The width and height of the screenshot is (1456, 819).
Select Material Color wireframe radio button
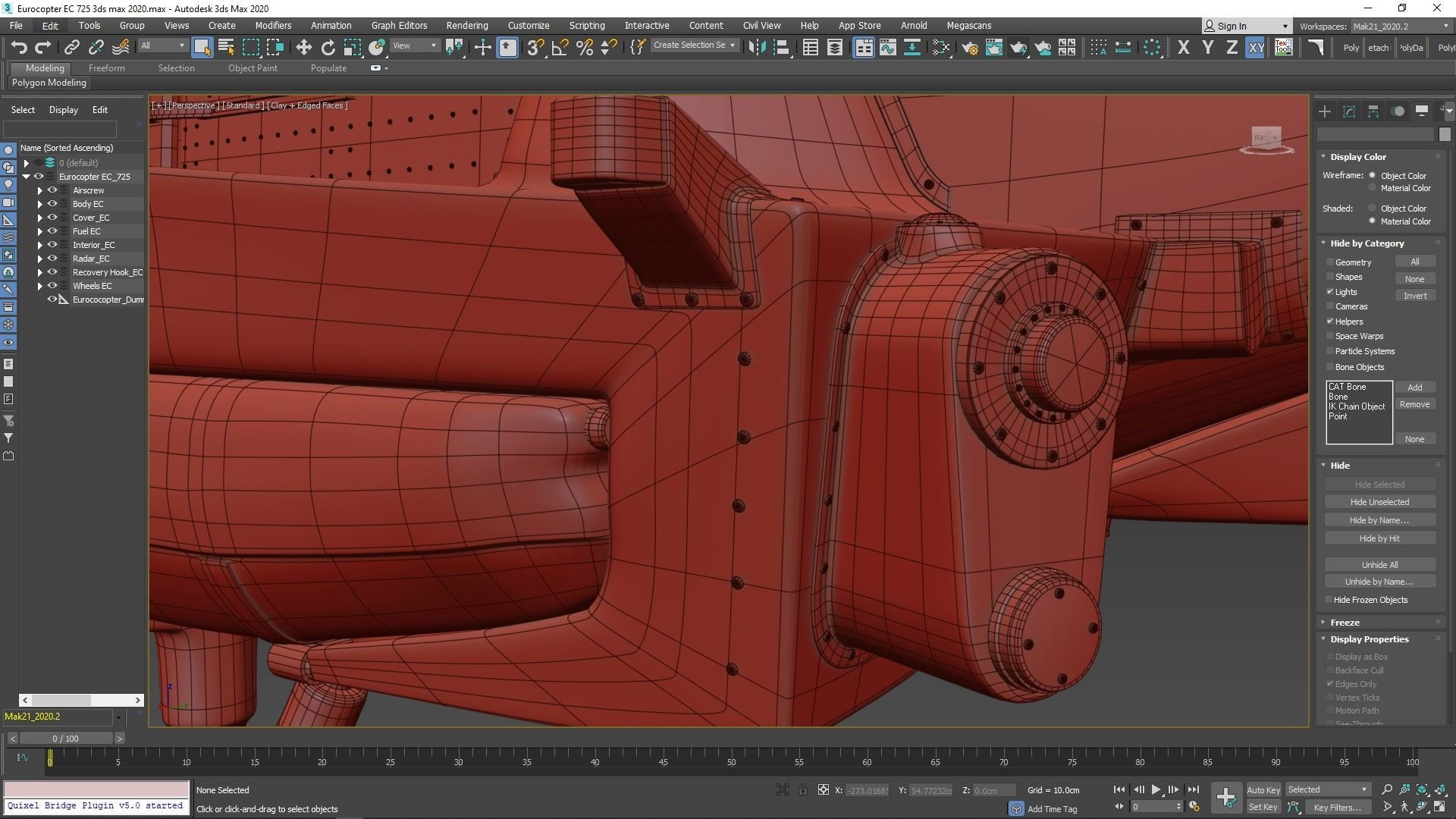tap(1372, 188)
